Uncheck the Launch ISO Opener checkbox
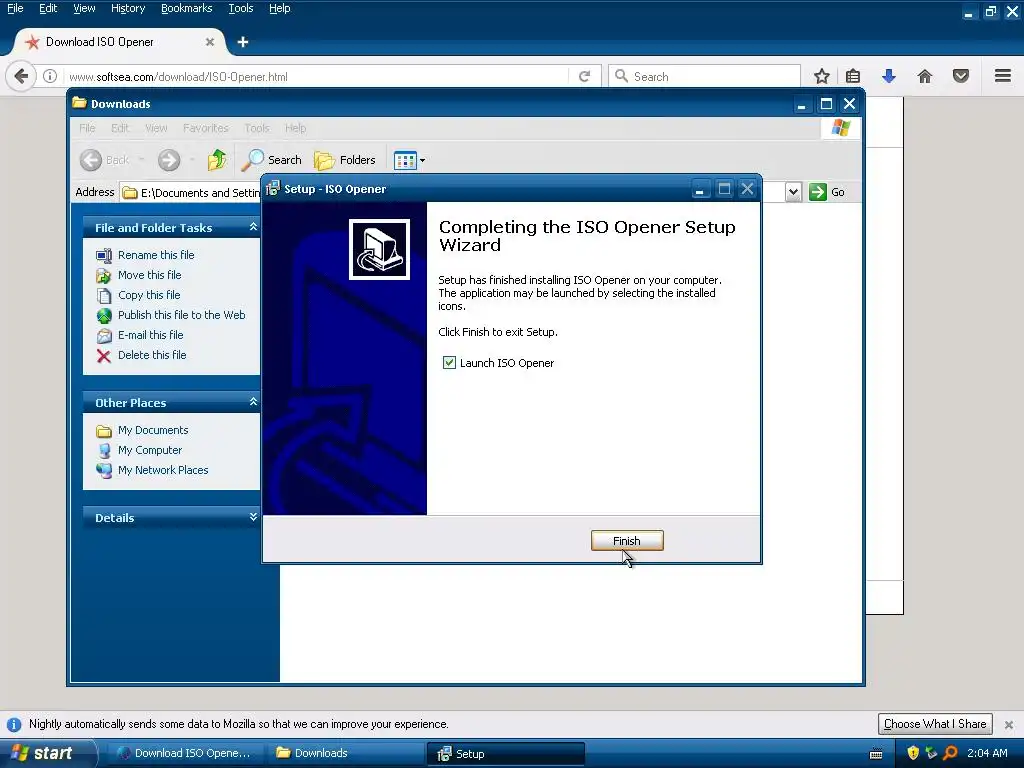 449,362
